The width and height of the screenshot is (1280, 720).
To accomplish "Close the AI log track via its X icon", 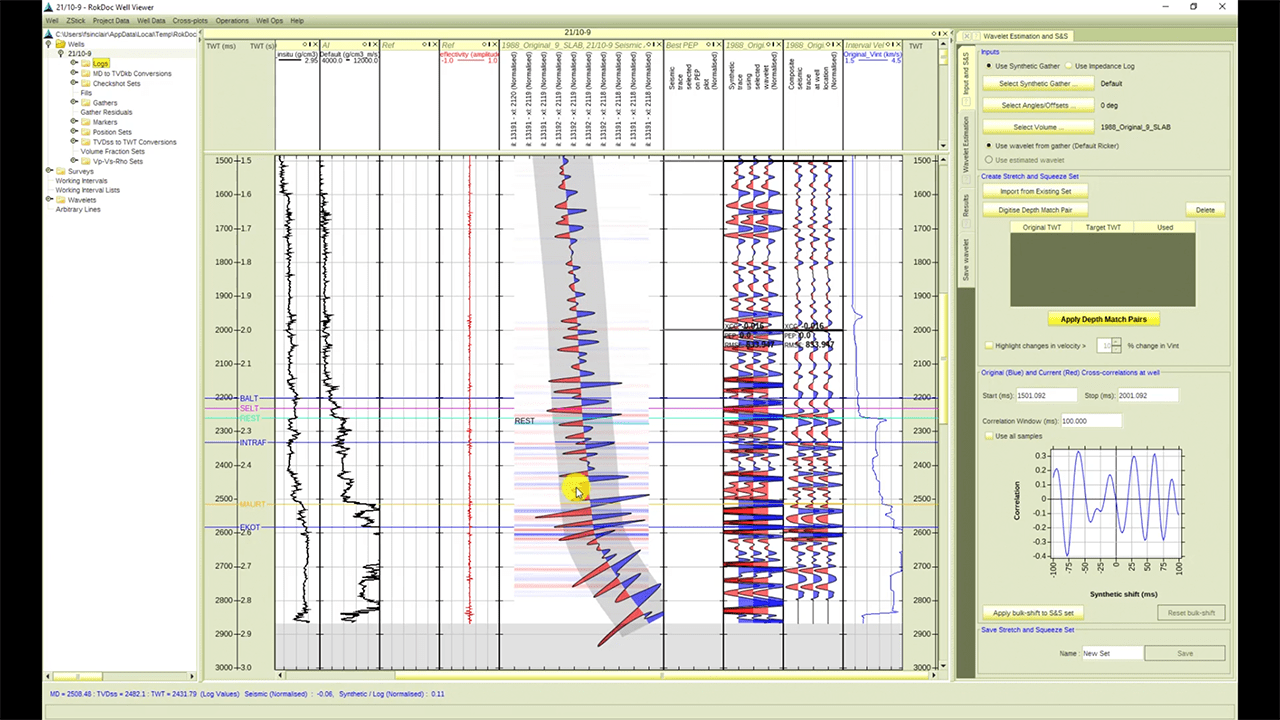I will click(376, 45).
